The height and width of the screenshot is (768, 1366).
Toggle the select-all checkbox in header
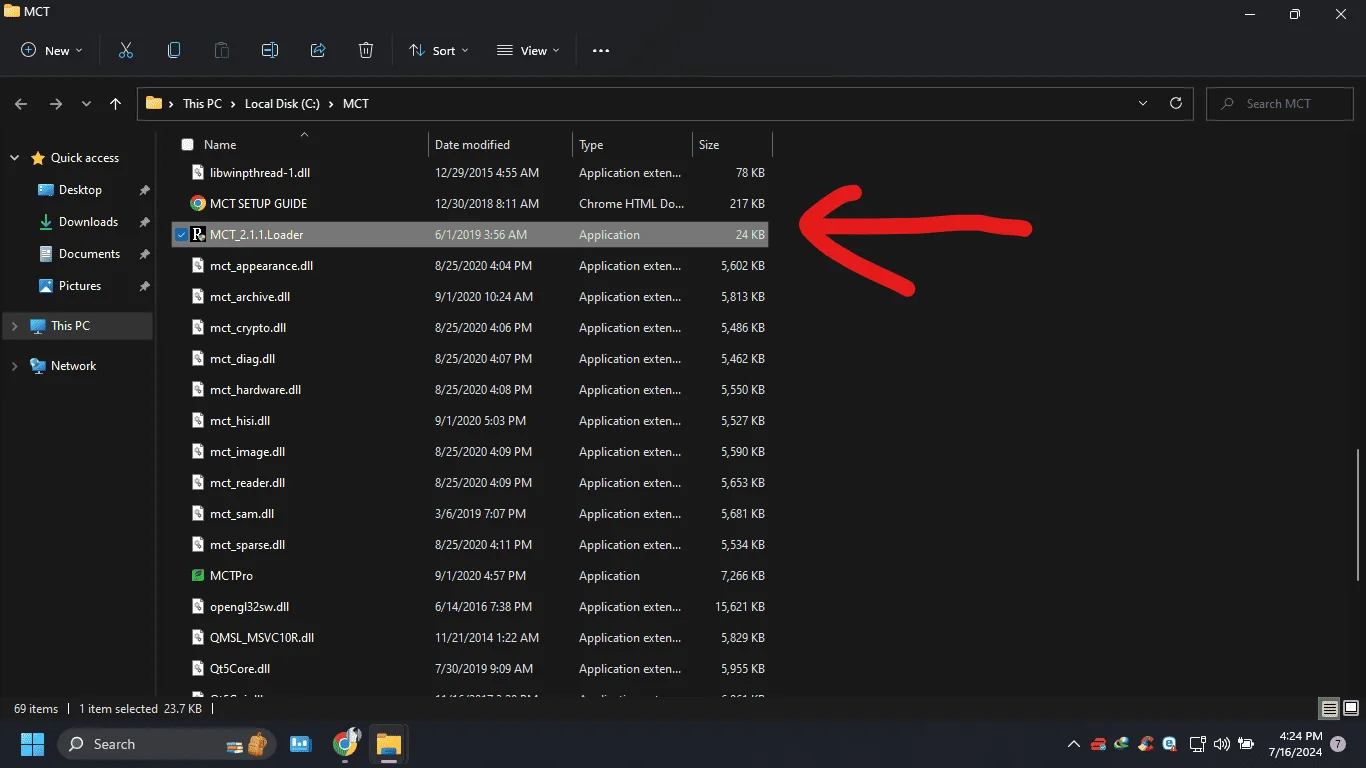click(187, 145)
